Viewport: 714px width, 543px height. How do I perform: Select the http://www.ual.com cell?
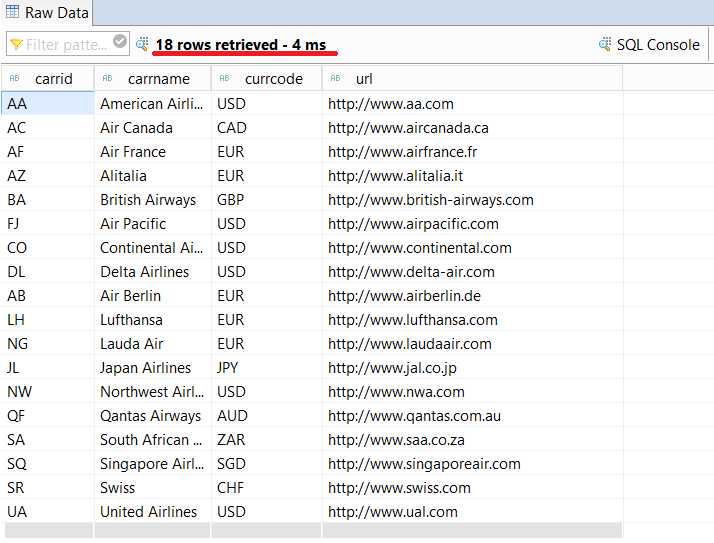pyautogui.click(x=472, y=512)
